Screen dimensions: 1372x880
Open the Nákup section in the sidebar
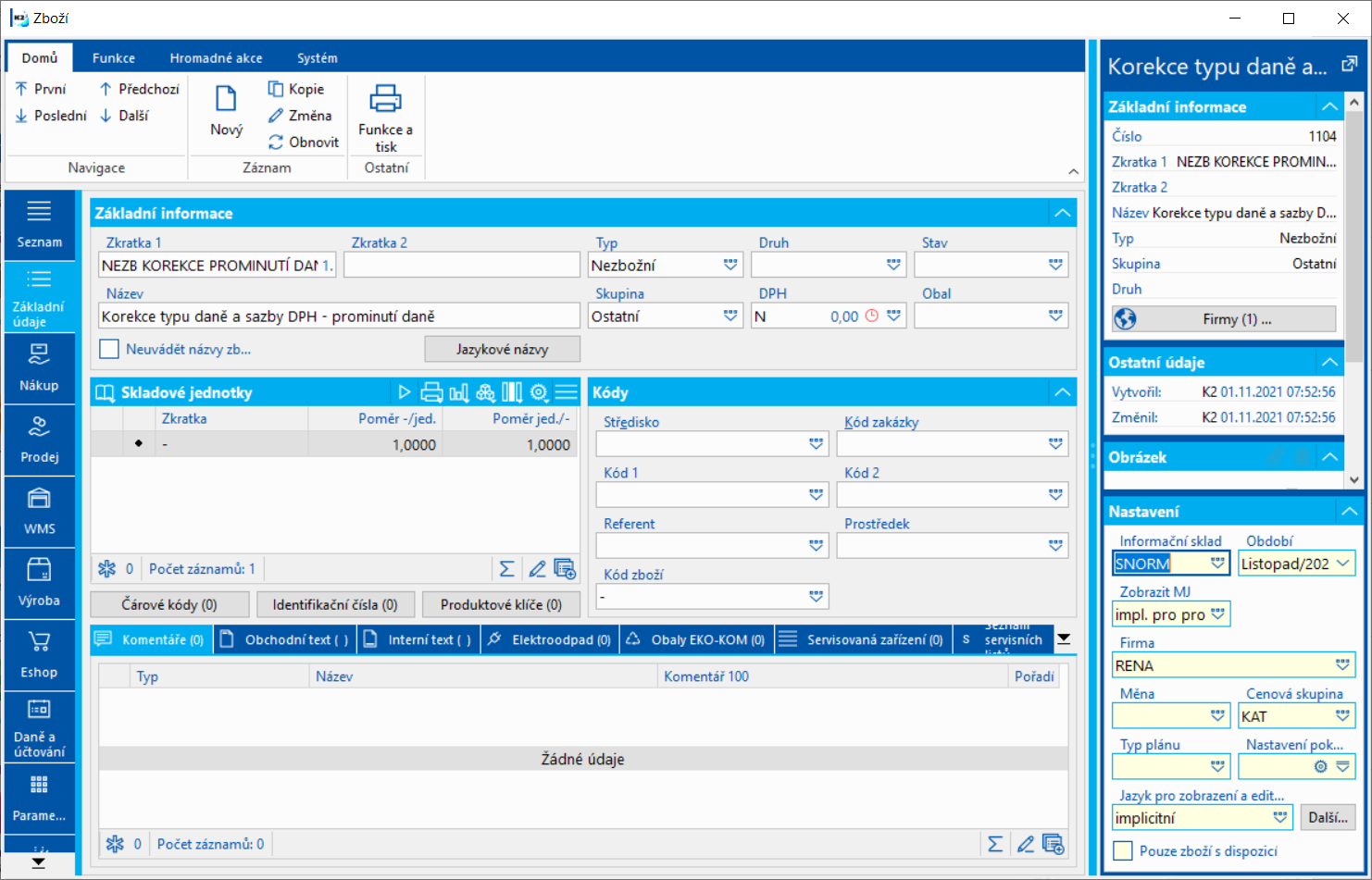point(39,368)
